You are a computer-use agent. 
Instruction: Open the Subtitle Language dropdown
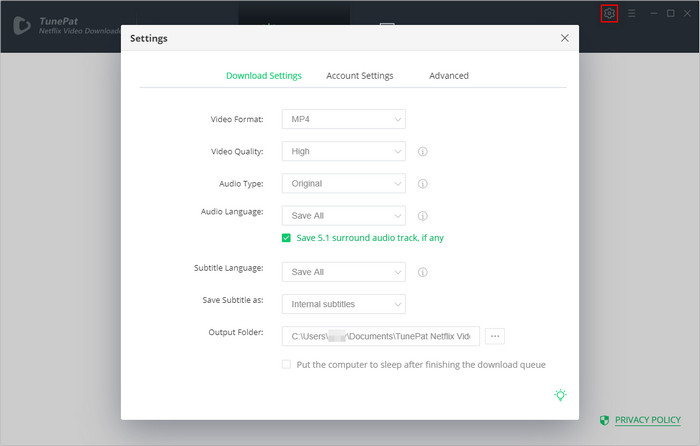click(x=344, y=272)
